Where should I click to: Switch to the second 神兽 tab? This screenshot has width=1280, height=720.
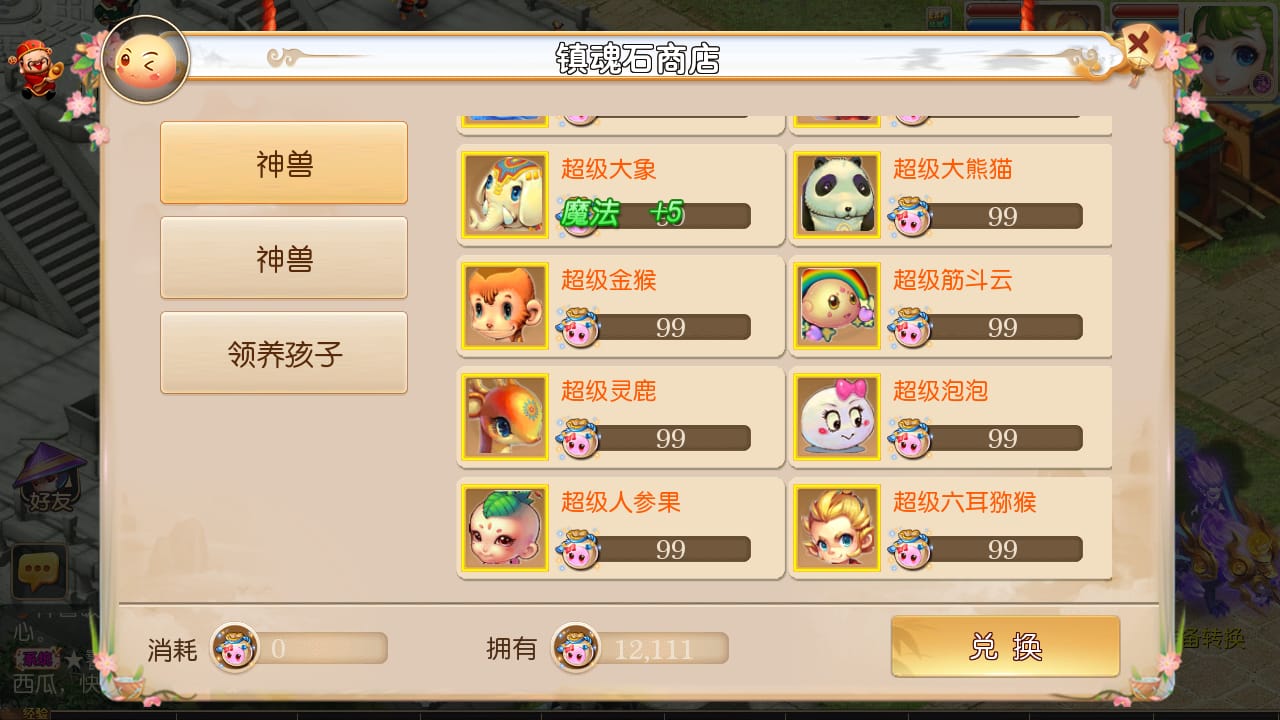(x=284, y=258)
